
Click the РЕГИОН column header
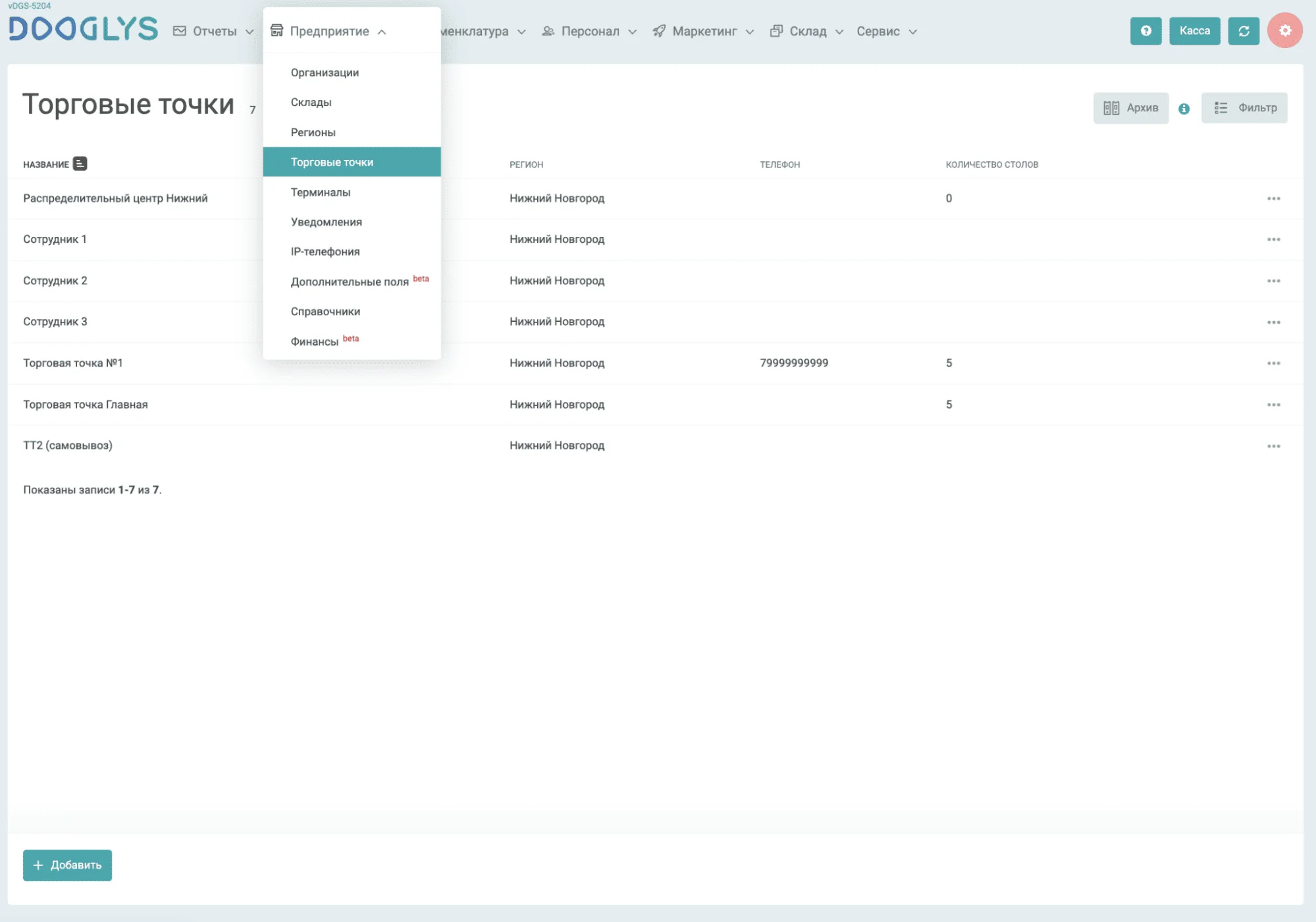tap(526, 165)
